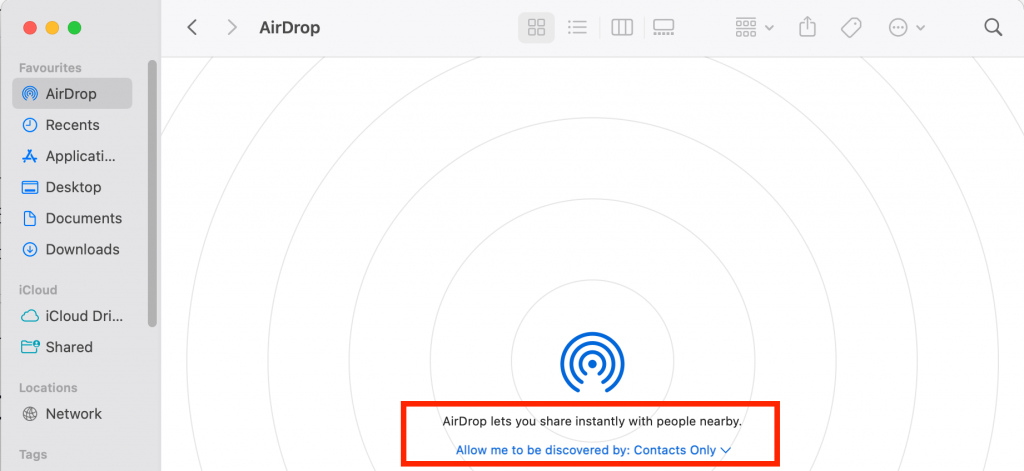Go forward with the right chevron
The height and width of the screenshot is (471, 1024).
click(x=231, y=27)
